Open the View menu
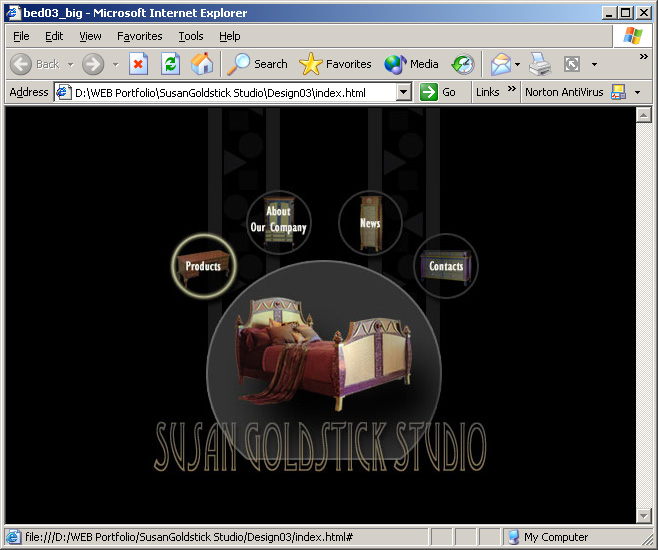This screenshot has width=658, height=550. point(90,36)
